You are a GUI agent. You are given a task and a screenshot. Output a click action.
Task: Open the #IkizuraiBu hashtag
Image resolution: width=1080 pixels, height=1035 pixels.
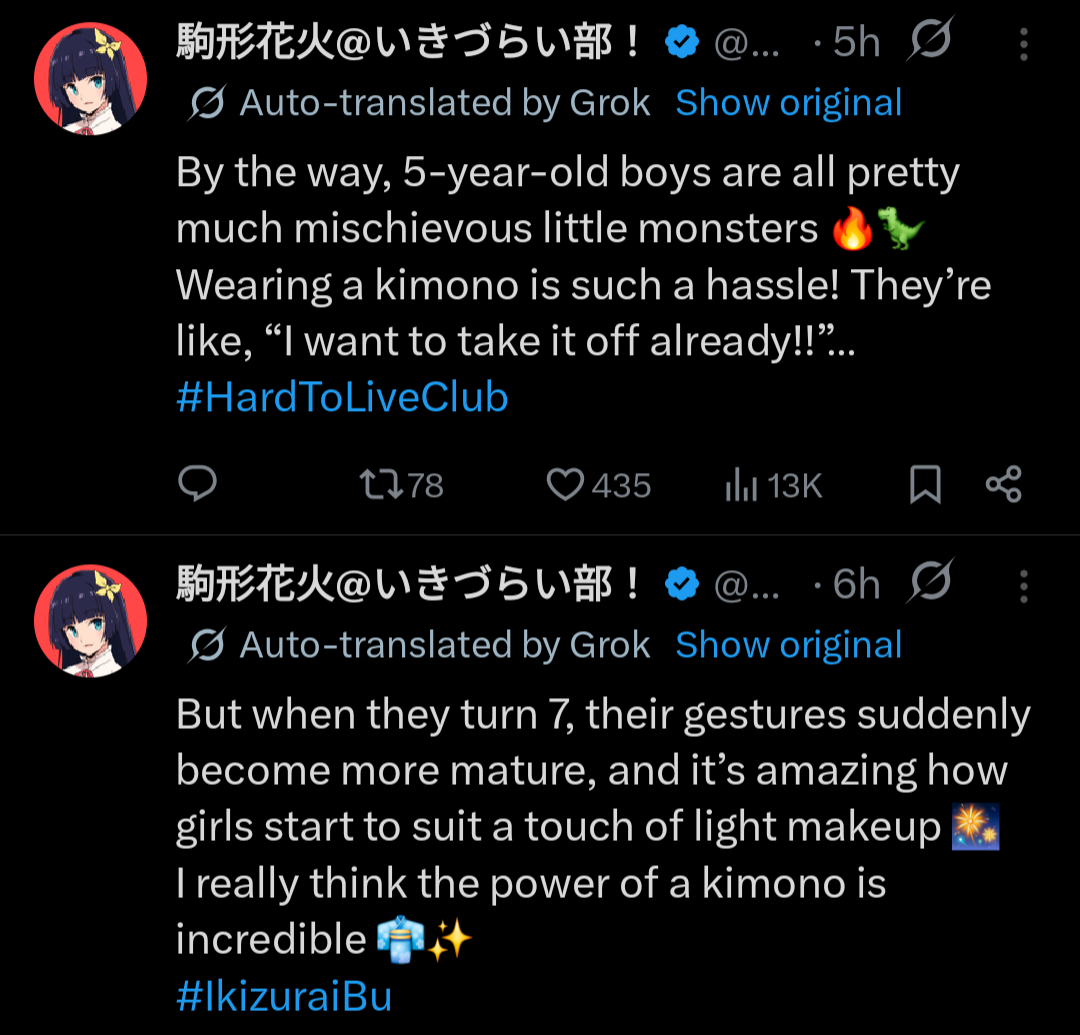(x=284, y=996)
